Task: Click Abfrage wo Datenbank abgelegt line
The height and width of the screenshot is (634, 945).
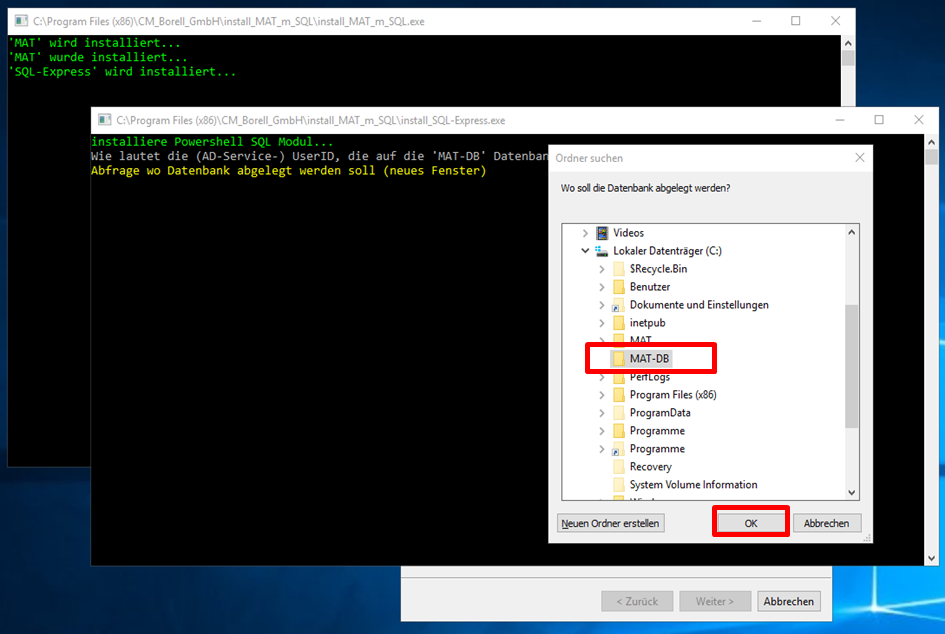Action: click(289, 171)
